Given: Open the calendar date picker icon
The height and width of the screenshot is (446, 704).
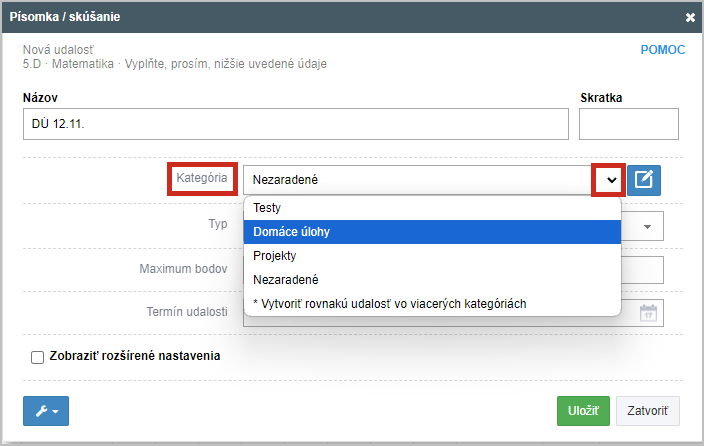Looking at the screenshot, I should pos(648,313).
